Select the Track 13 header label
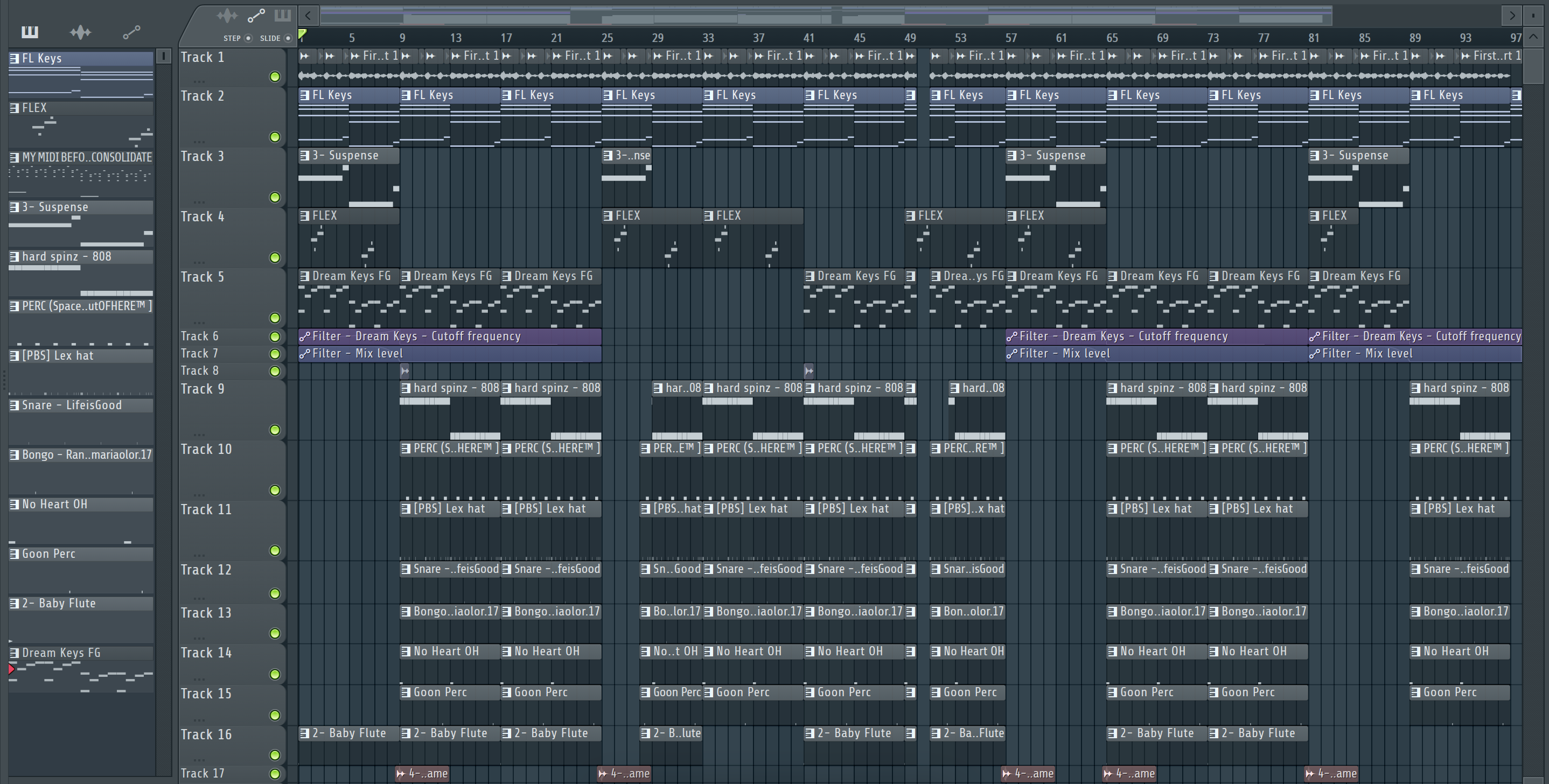The width and height of the screenshot is (1549, 784). tap(206, 613)
